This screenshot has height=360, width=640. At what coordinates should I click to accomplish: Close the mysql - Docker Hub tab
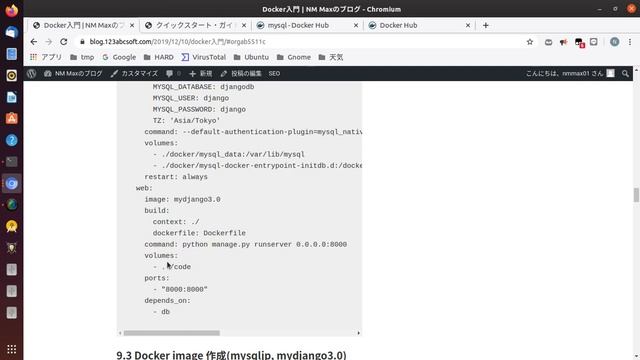pos(356,25)
